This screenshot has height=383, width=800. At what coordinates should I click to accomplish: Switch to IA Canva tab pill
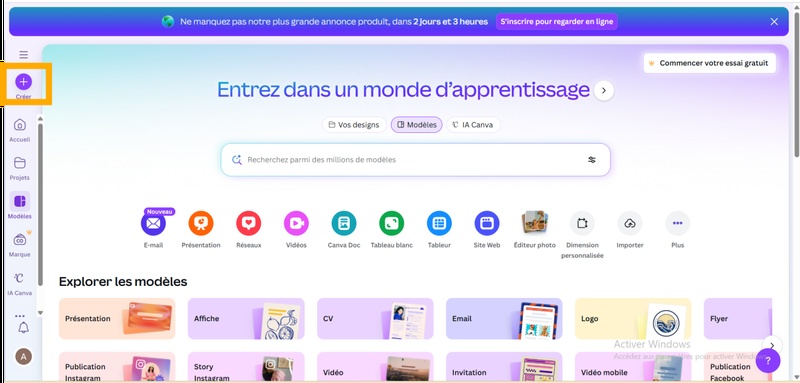(473, 124)
